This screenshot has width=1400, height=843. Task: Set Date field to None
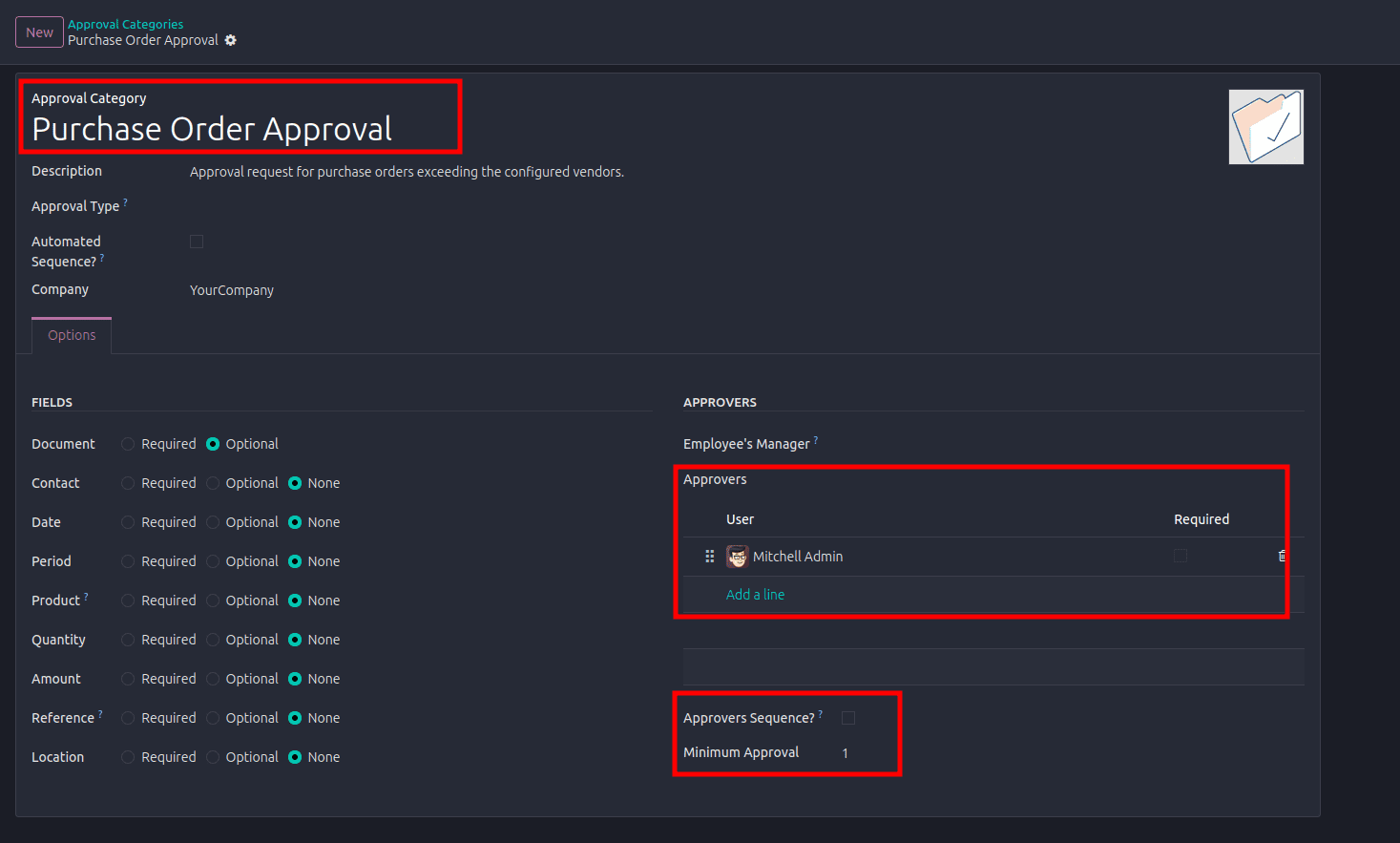[295, 522]
